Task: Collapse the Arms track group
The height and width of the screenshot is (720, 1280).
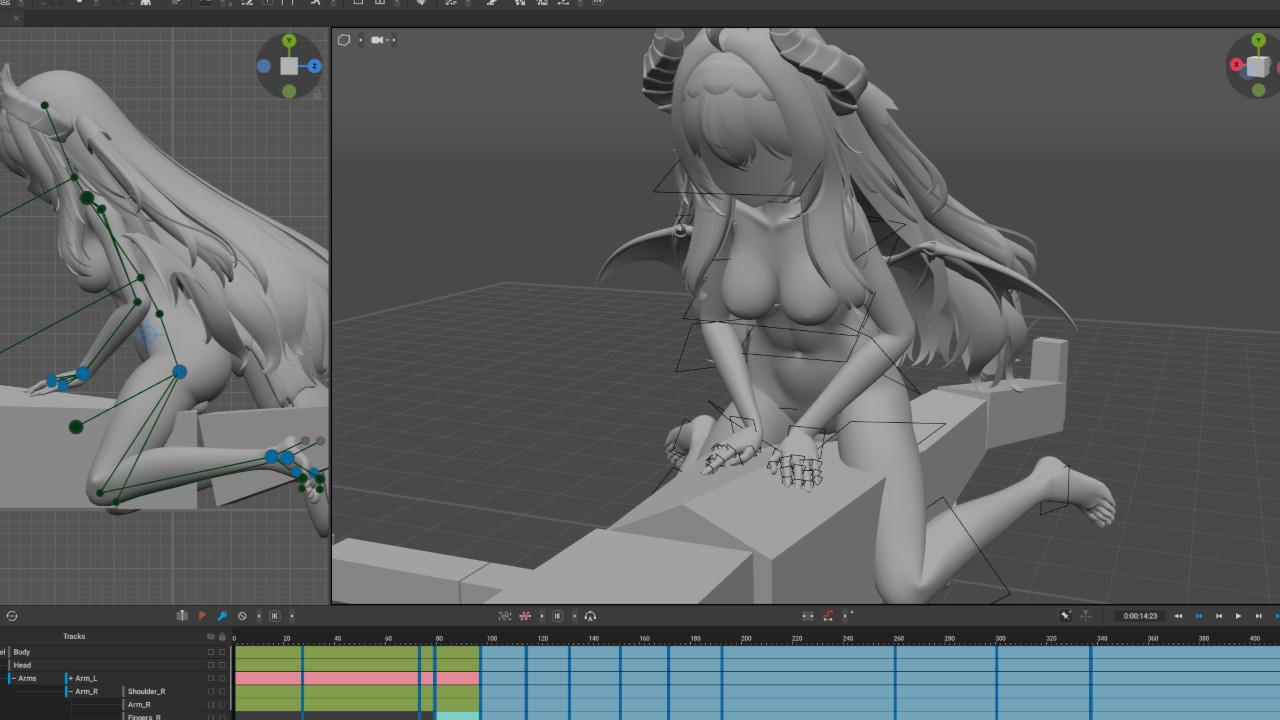Action: [13, 678]
